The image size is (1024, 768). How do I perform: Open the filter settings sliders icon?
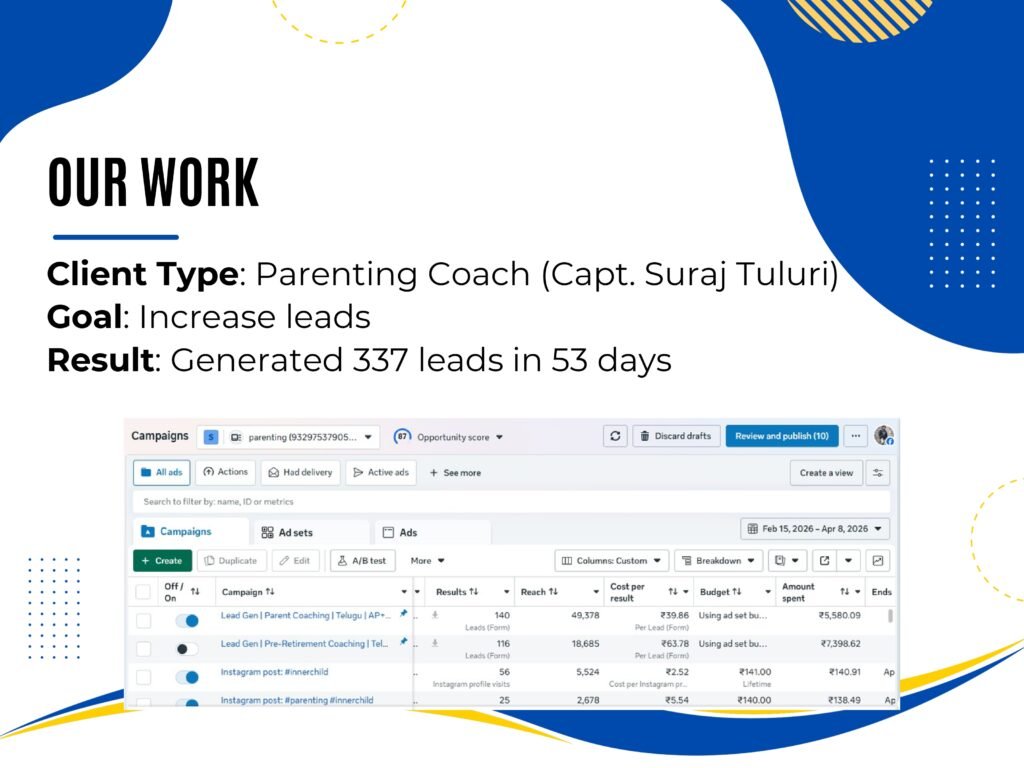point(878,473)
